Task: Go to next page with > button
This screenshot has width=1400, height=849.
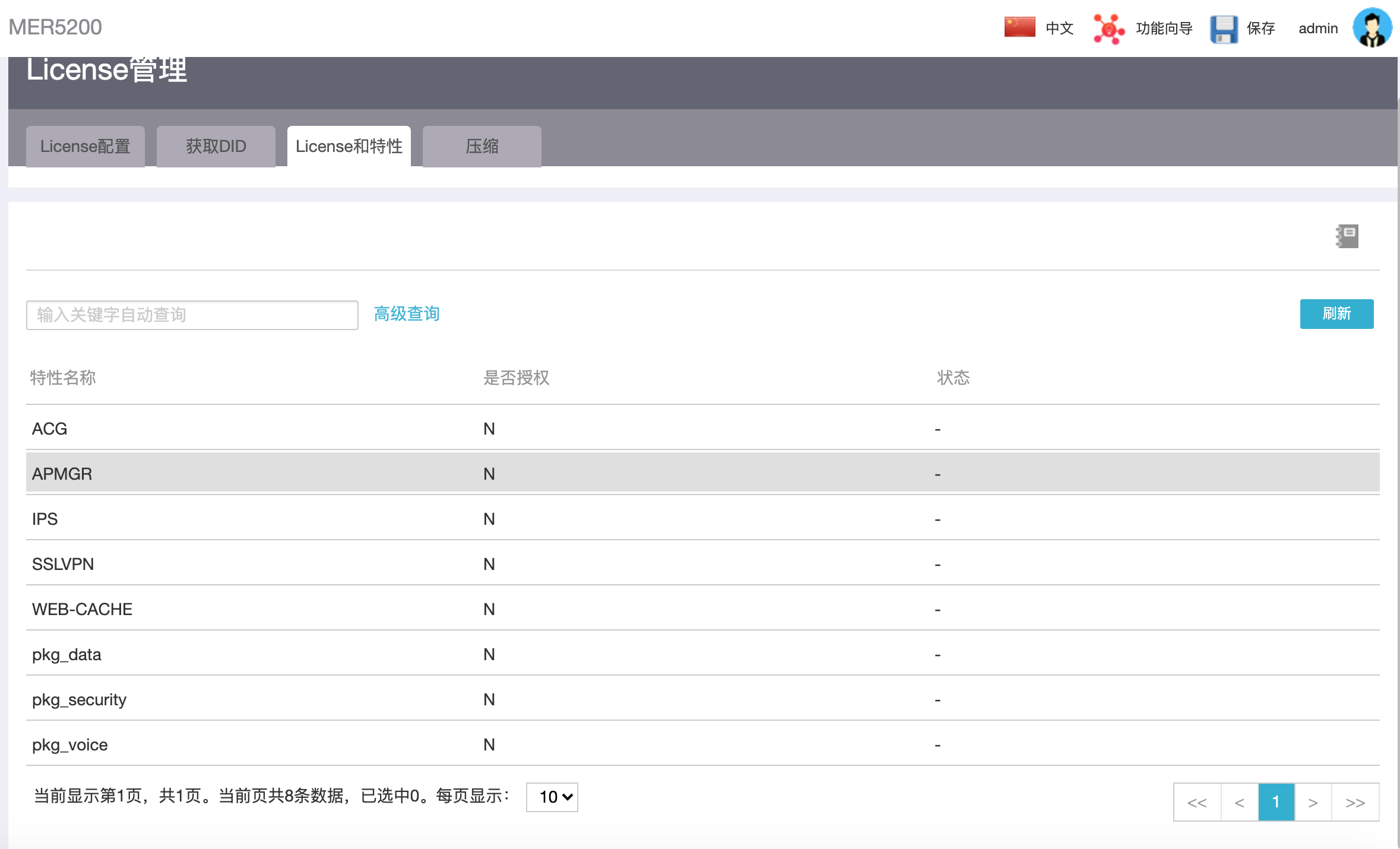Action: point(1313,802)
